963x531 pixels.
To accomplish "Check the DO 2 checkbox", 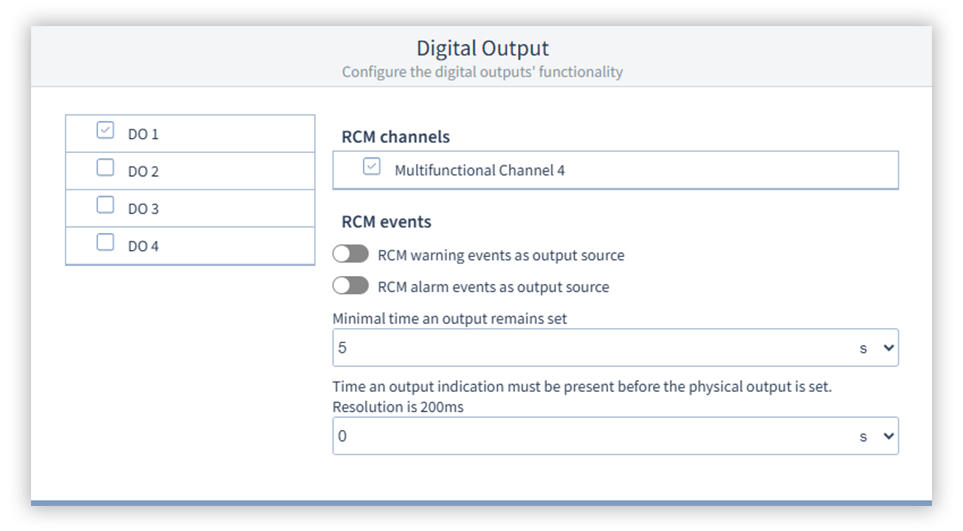I will coord(105,169).
